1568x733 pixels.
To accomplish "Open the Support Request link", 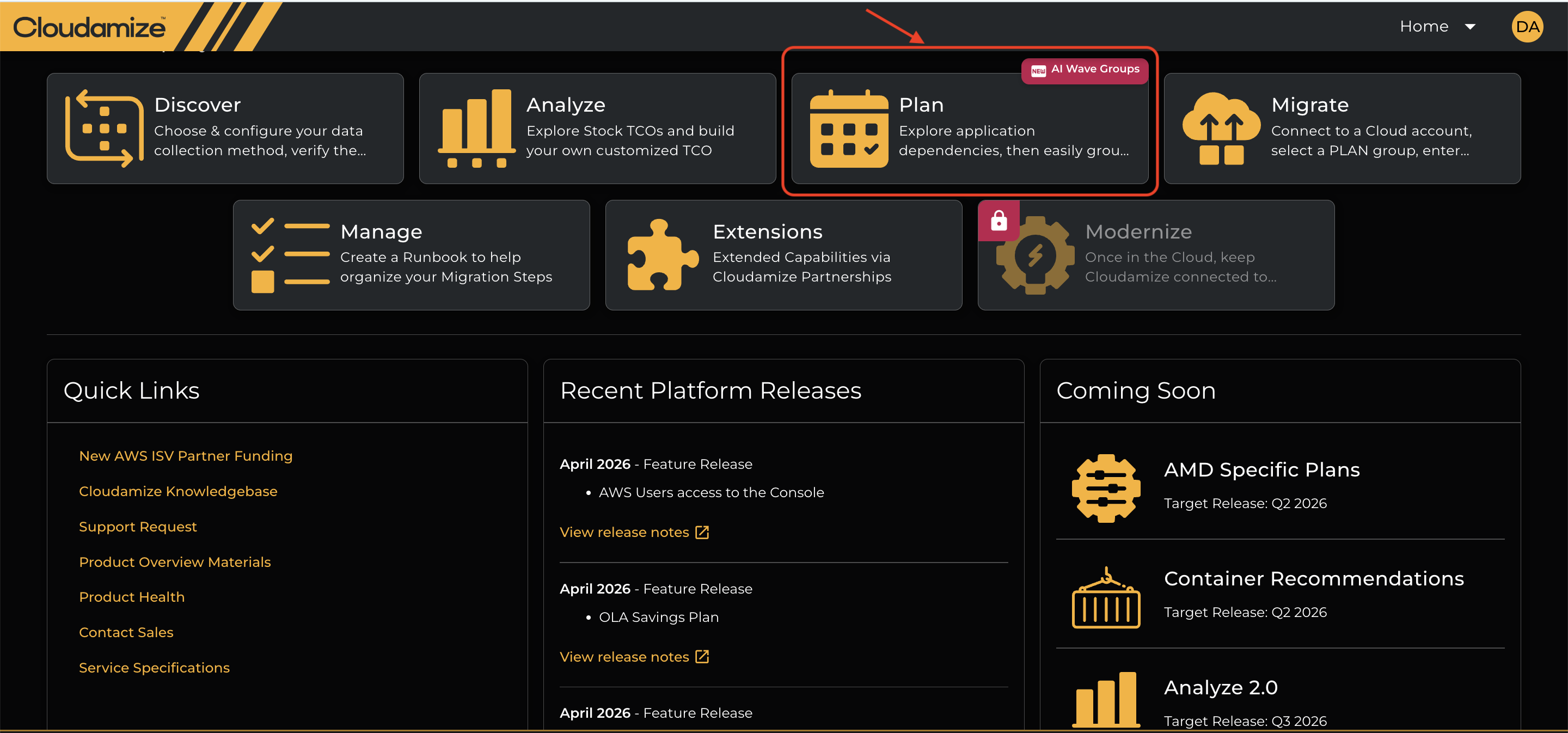I will [x=138, y=527].
